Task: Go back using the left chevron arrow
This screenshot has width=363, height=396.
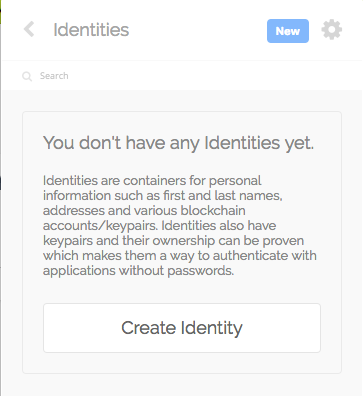Action: [x=29, y=29]
